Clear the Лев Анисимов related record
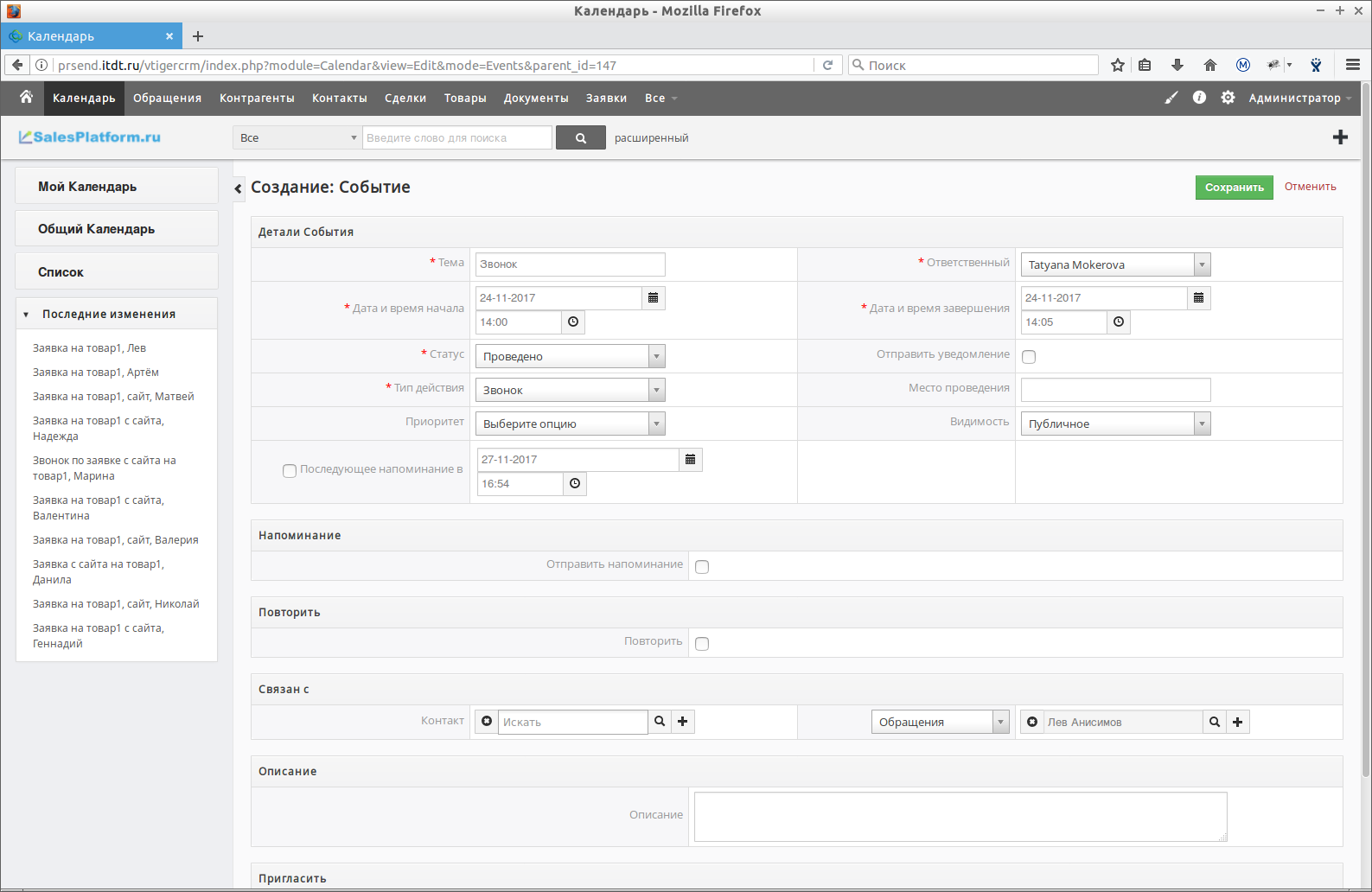The image size is (1372, 892). tap(1032, 722)
